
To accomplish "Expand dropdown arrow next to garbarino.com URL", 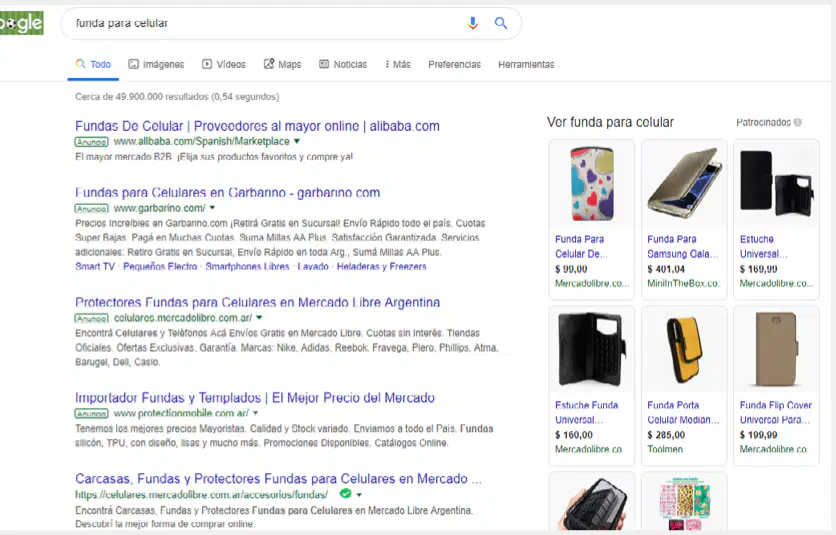I will tap(212, 208).
